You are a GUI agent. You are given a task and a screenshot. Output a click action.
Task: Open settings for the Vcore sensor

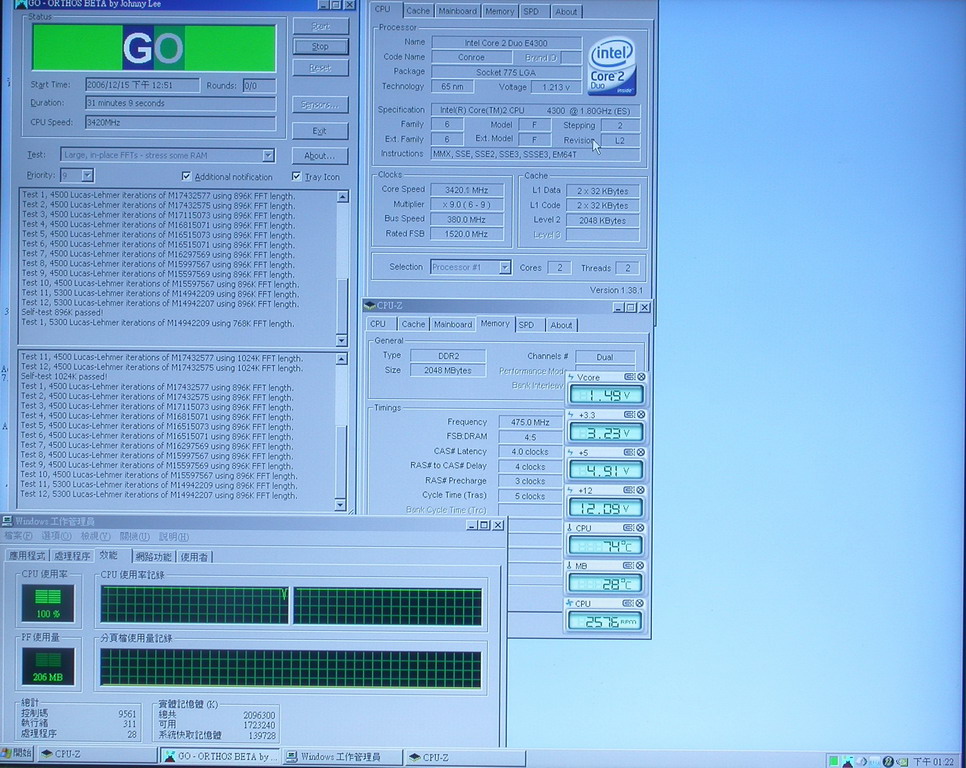[x=630, y=377]
